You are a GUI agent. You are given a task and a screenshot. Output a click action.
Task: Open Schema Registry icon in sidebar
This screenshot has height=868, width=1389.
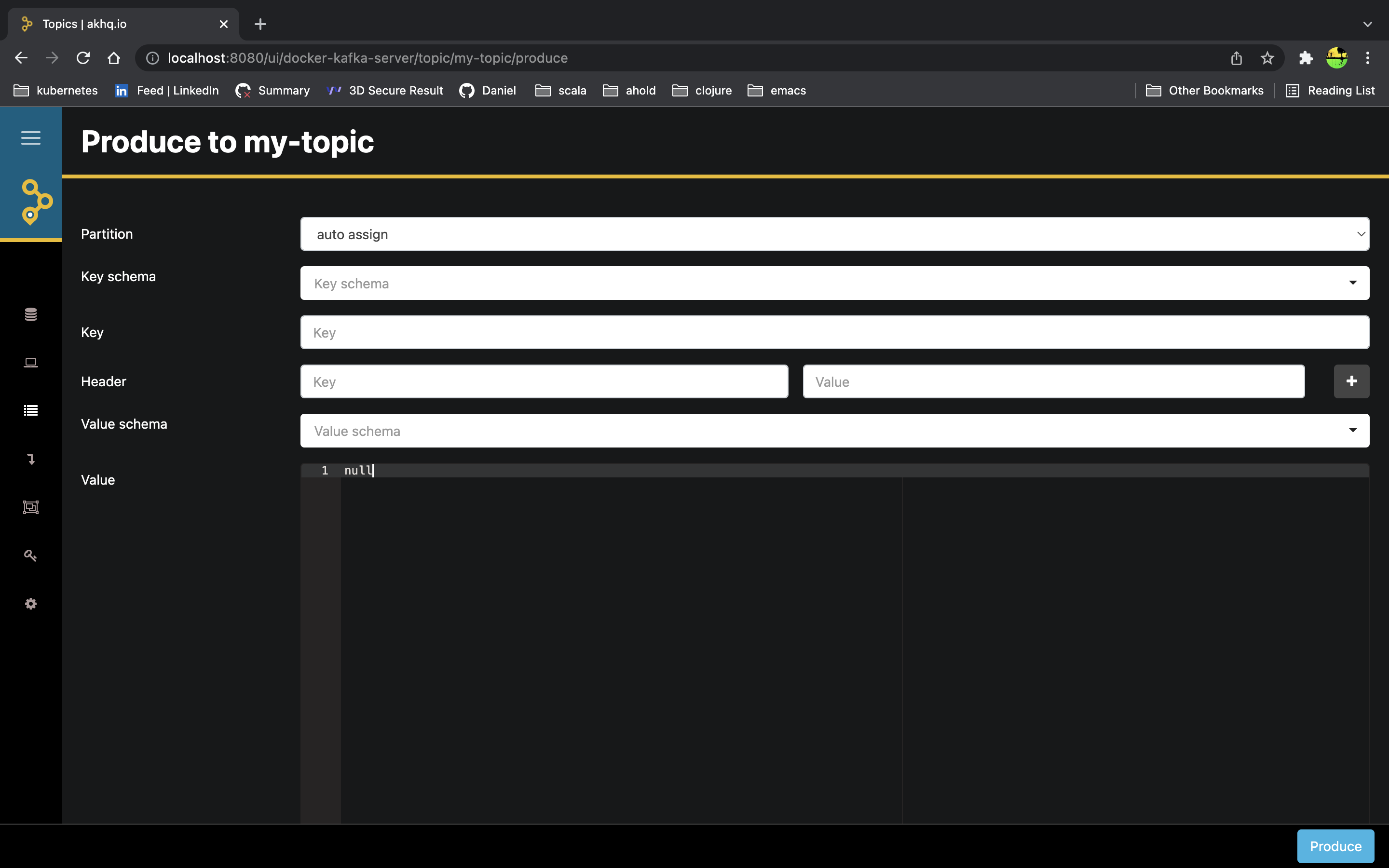[x=30, y=507]
